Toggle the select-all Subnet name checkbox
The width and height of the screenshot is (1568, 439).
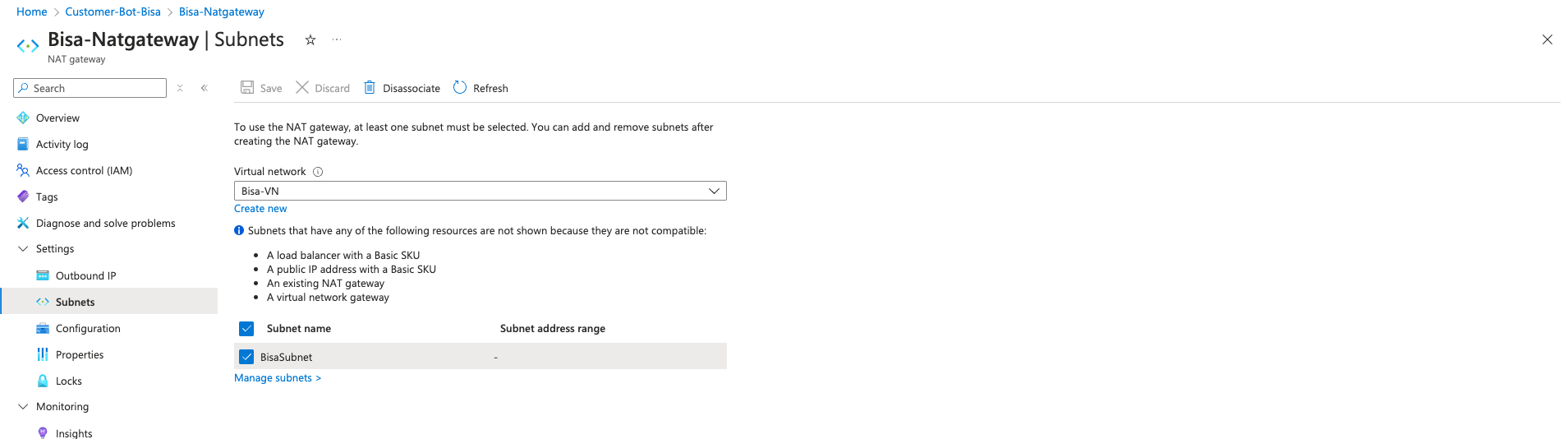click(x=246, y=329)
